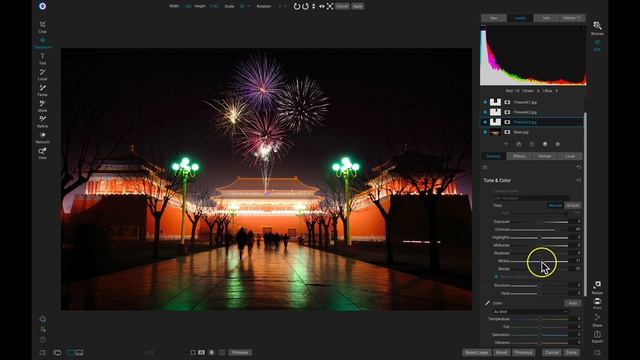Switch to the Portrait tab
The image size is (640, 360).
(x=544, y=156)
